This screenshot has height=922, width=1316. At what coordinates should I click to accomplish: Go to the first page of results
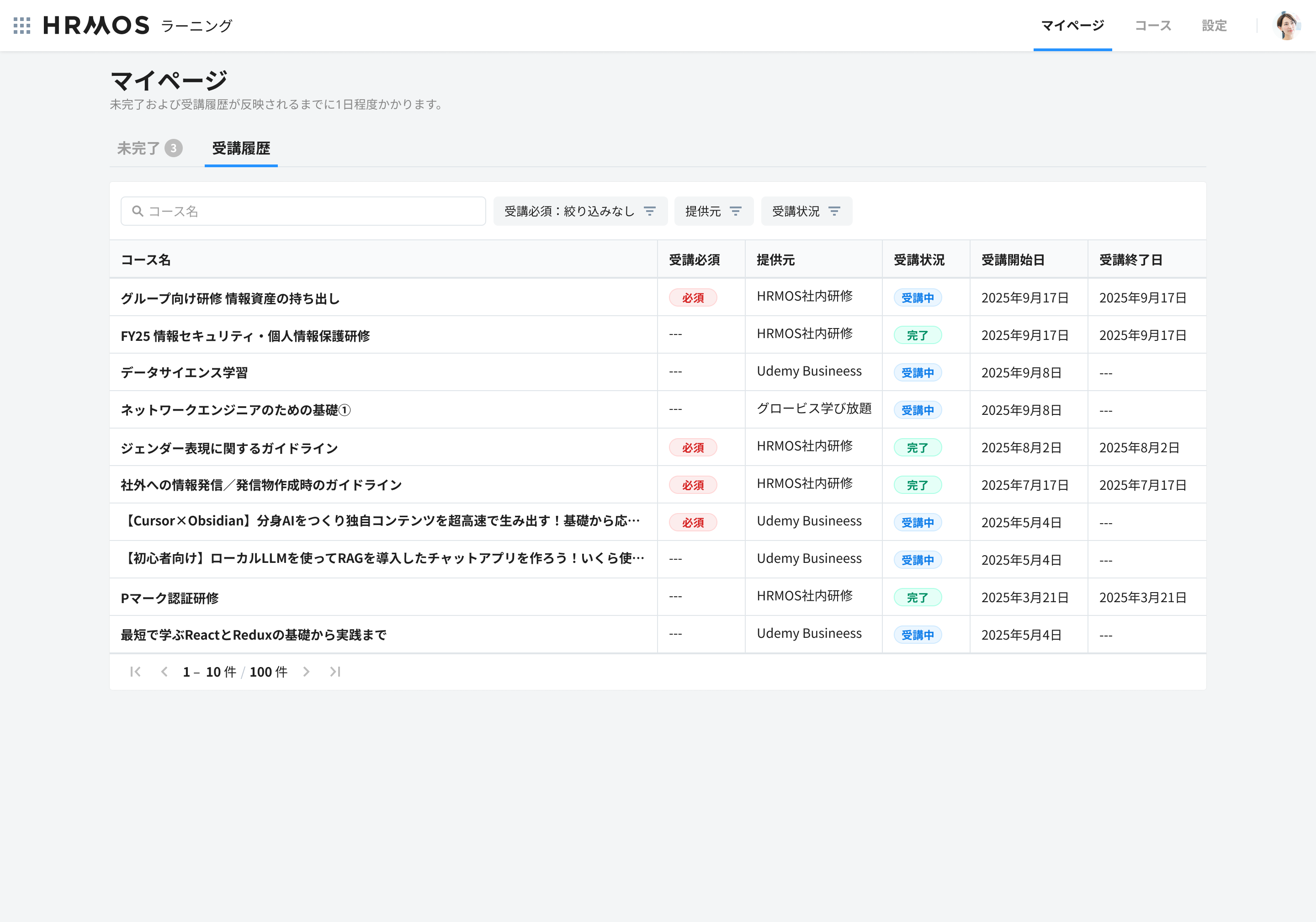pyautogui.click(x=135, y=672)
